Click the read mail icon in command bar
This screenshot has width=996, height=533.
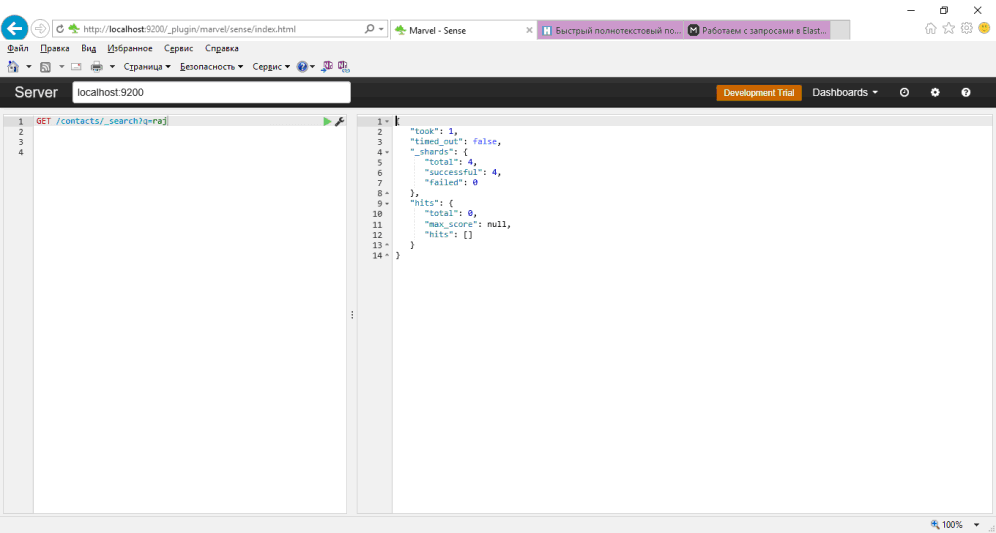pyautogui.click(x=76, y=66)
